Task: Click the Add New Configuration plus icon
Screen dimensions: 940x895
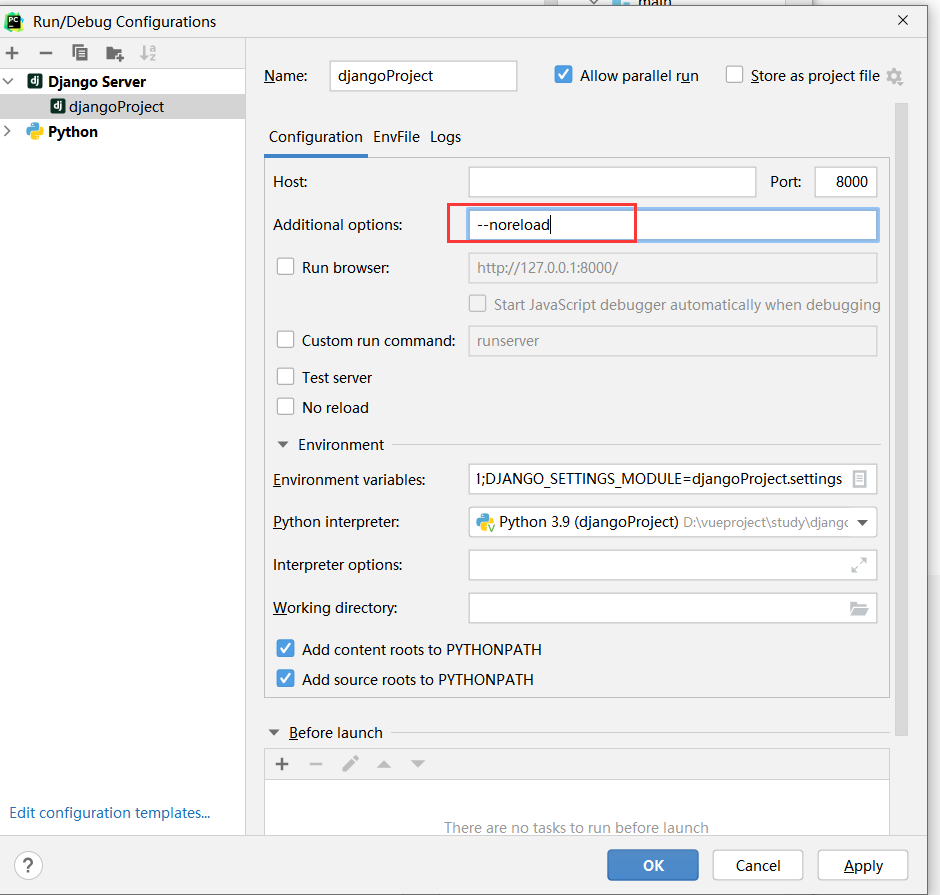Action: click(12, 53)
